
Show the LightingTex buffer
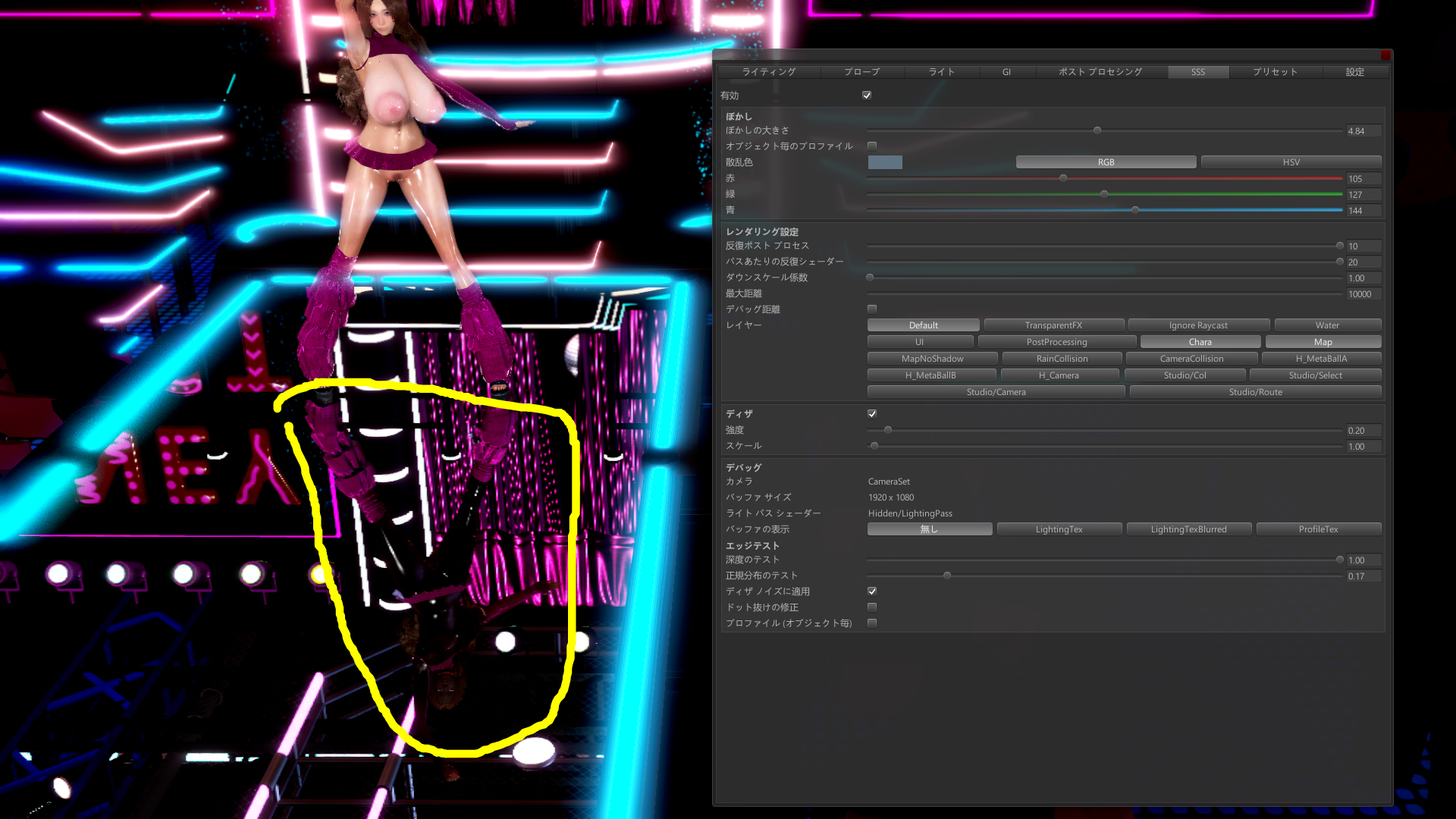1059,529
